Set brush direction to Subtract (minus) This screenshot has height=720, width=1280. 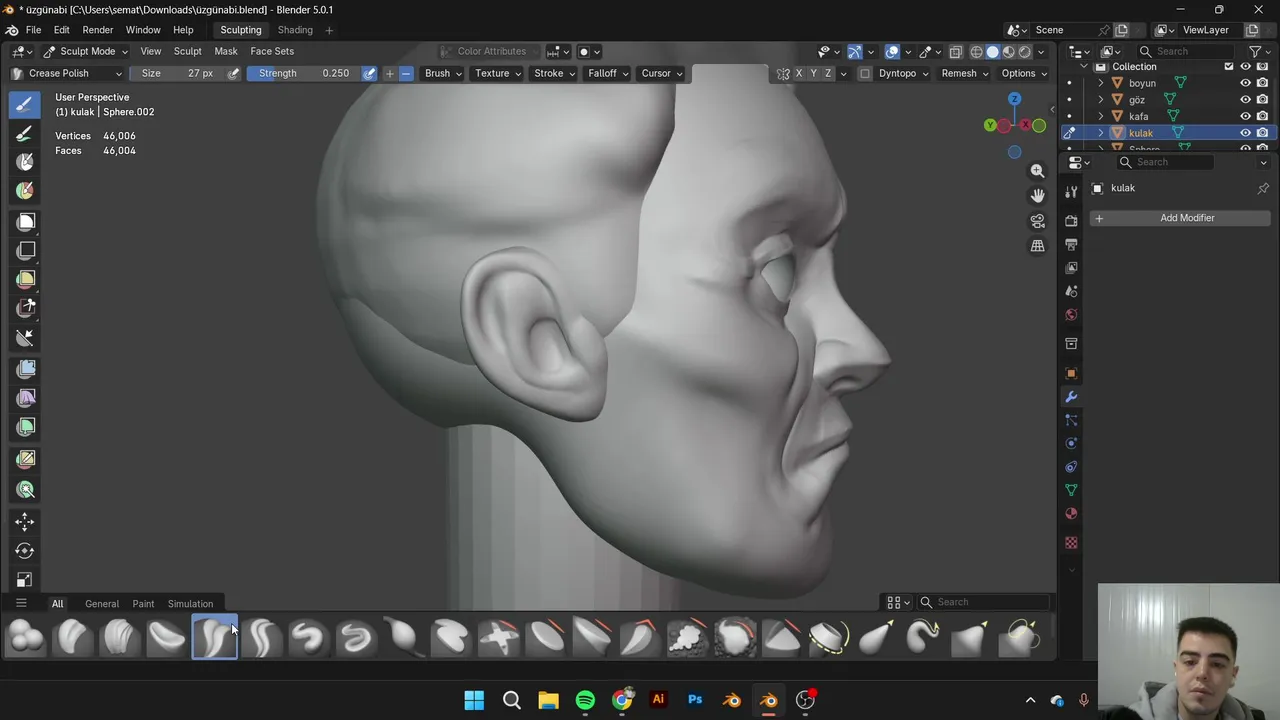(406, 73)
